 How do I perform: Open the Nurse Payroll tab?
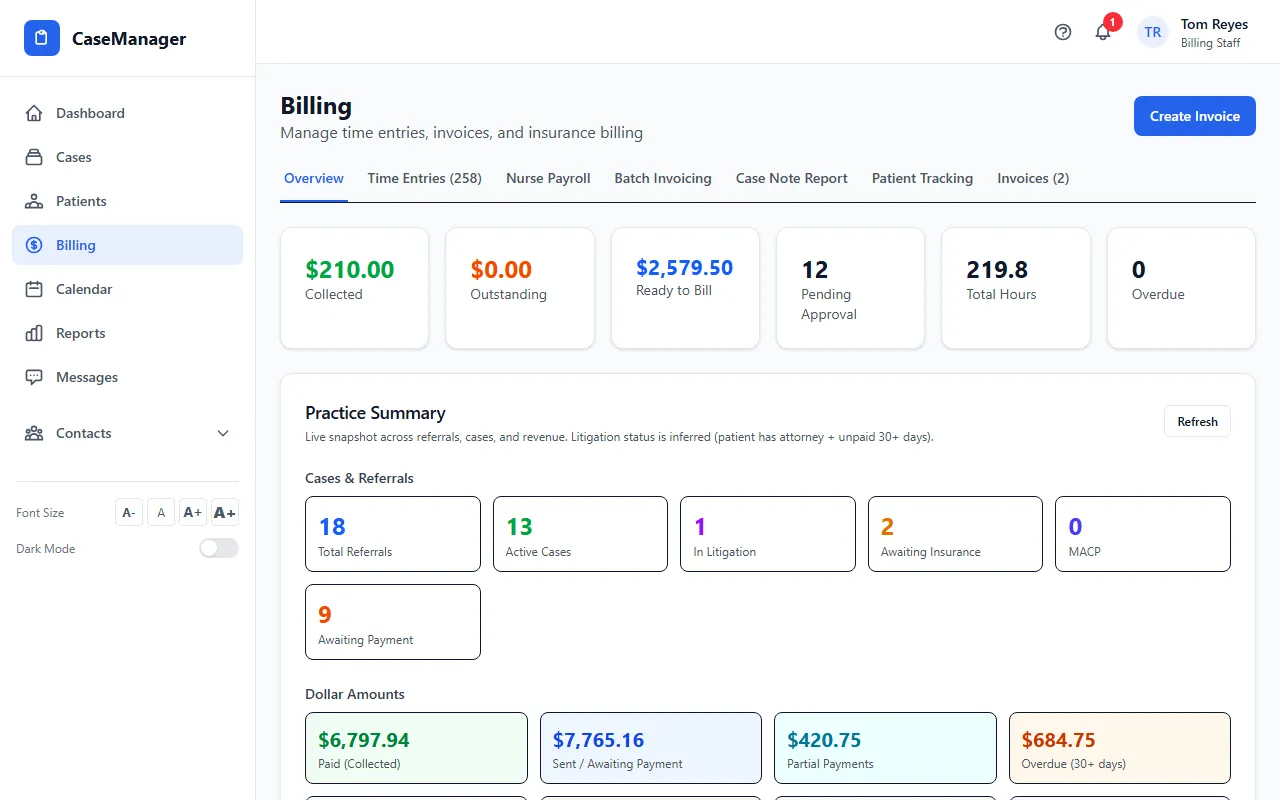click(x=548, y=179)
